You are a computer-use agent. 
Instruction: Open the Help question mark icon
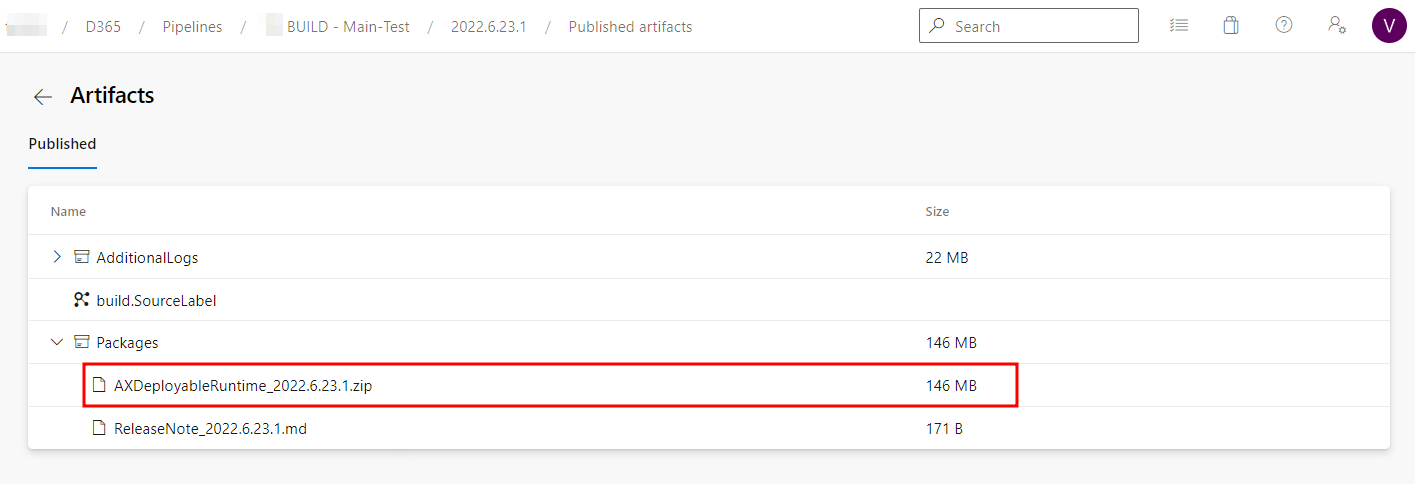[1284, 26]
